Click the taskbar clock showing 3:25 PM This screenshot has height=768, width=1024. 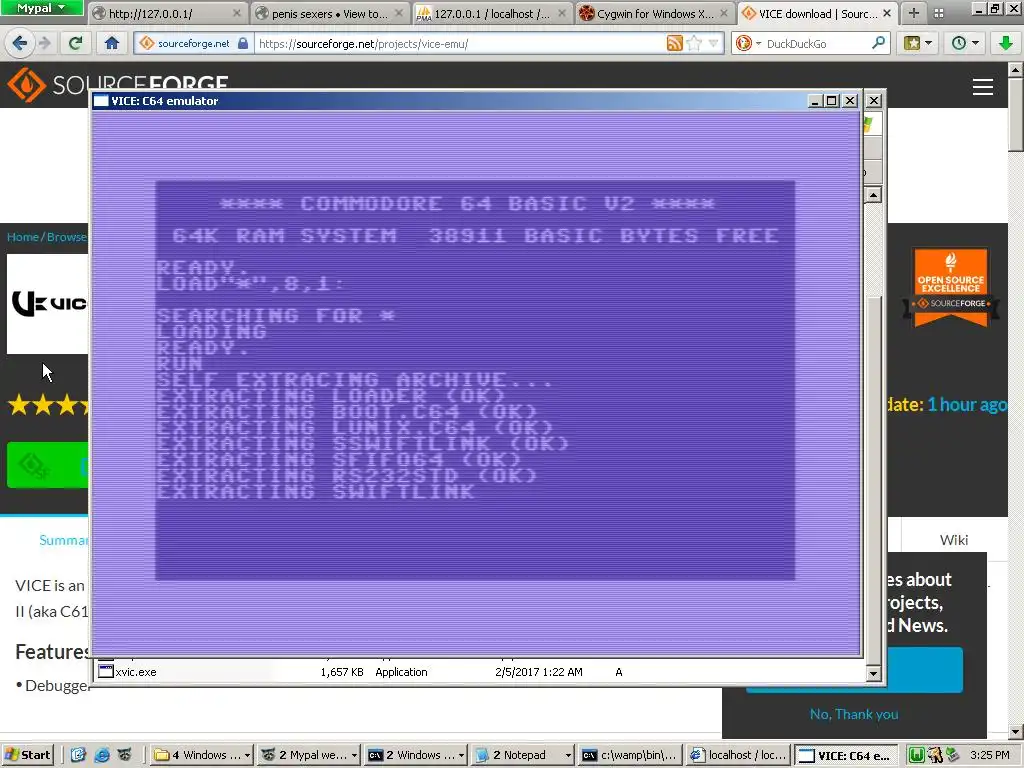click(x=989, y=755)
